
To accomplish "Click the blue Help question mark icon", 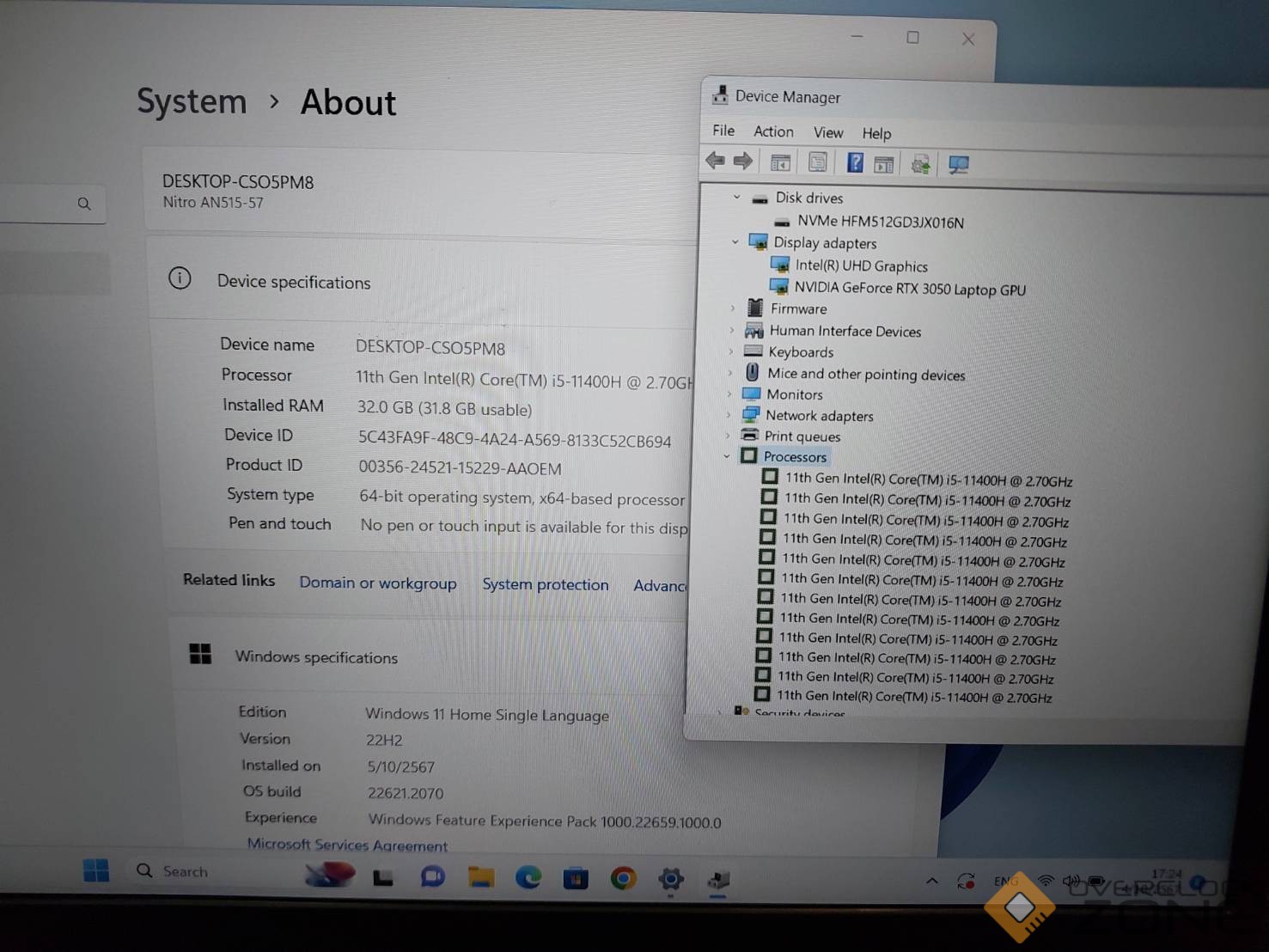I will click(x=855, y=162).
